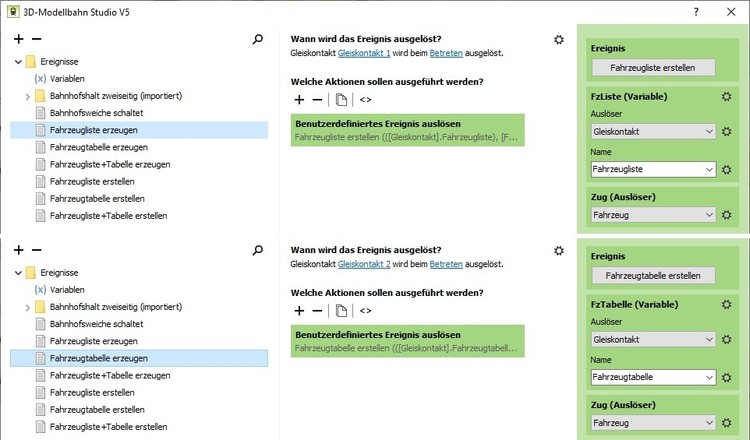Open Gleiskontakt 1 link
This screenshot has height=440, width=750.
[364, 52]
